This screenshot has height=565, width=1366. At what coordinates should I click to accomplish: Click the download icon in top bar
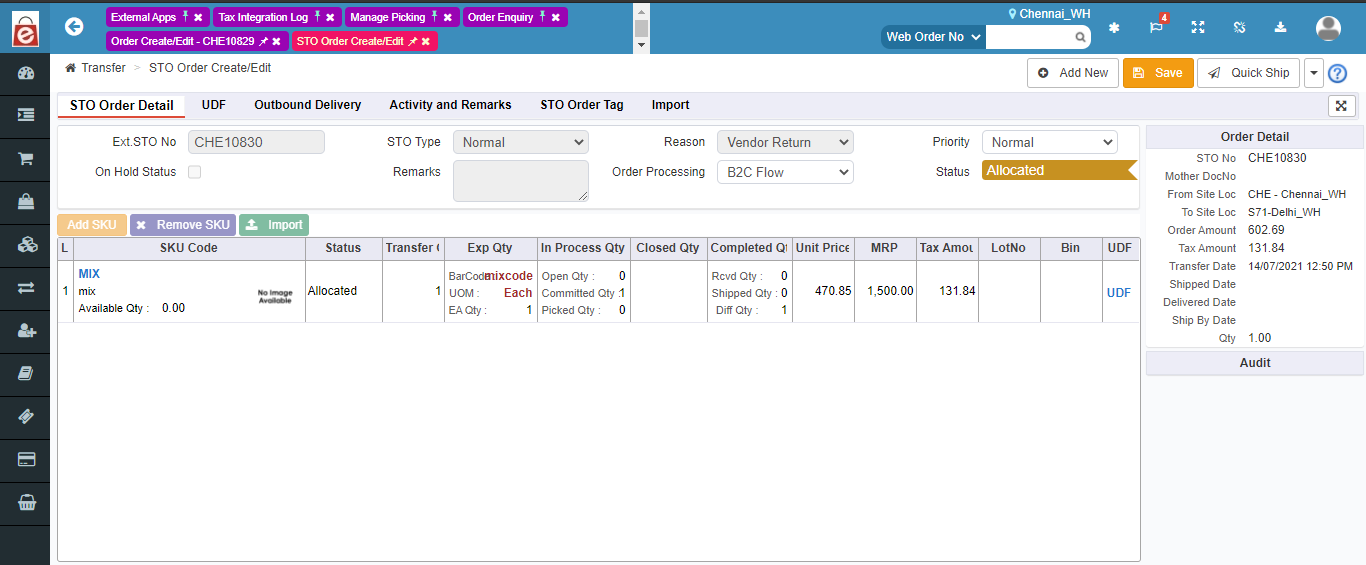1280,27
